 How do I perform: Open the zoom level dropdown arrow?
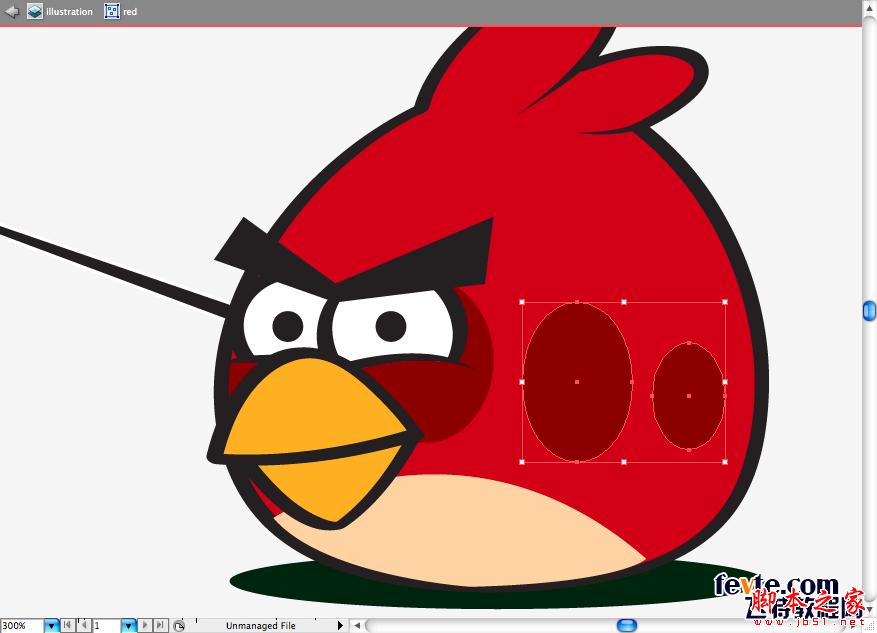[51, 625]
